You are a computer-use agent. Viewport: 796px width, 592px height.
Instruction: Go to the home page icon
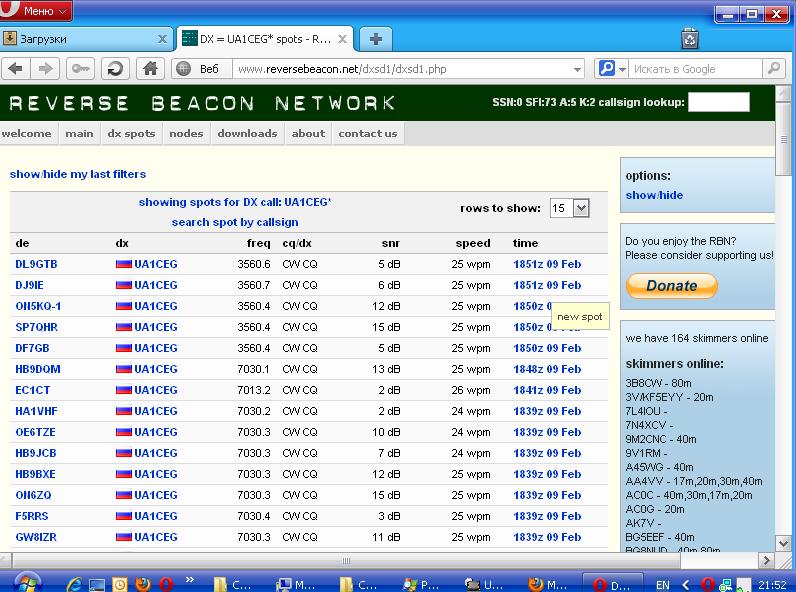pos(150,69)
